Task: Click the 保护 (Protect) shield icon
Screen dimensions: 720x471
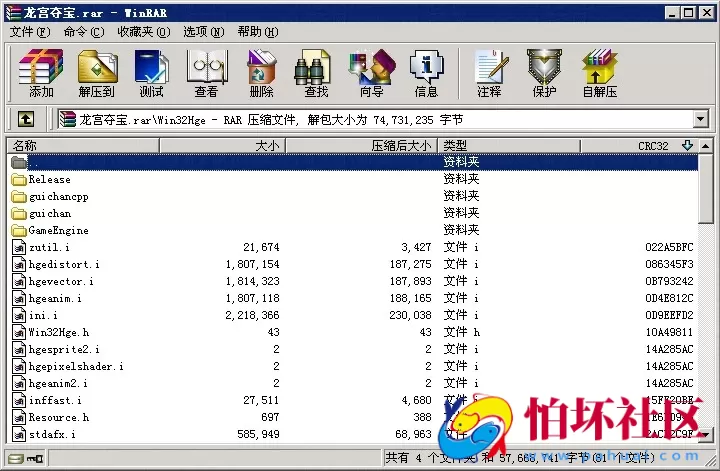Action: click(544, 73)
